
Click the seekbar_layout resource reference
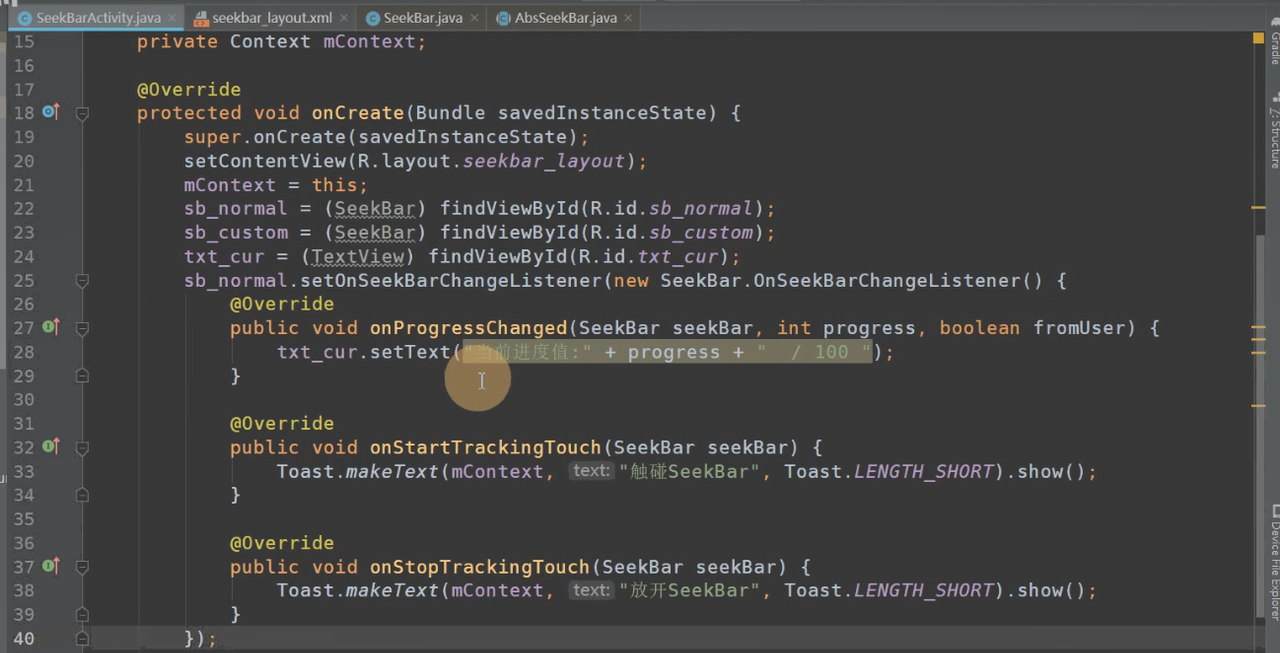(565, 161)
